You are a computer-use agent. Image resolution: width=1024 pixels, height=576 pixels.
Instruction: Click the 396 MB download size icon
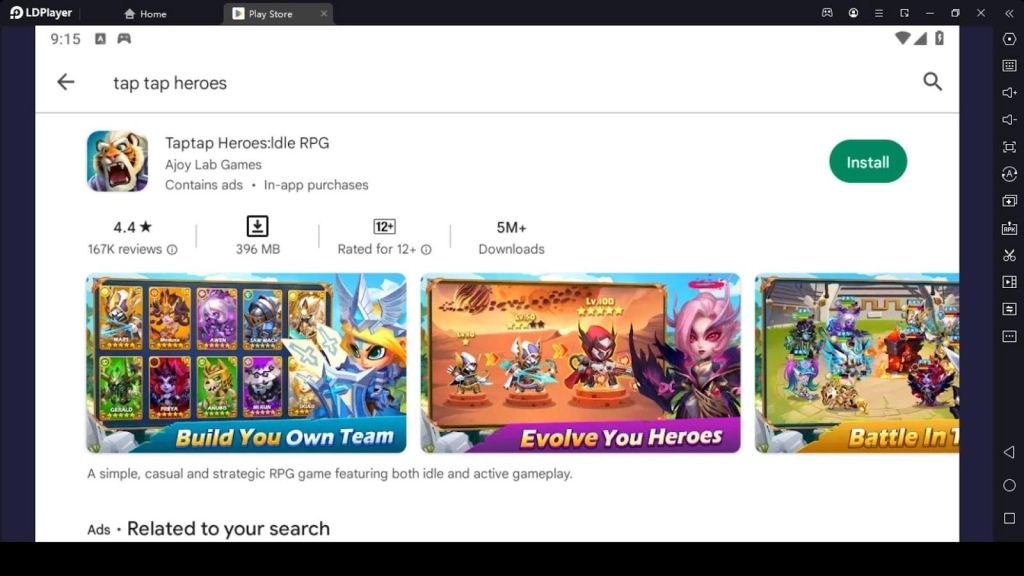pos(257,226)
